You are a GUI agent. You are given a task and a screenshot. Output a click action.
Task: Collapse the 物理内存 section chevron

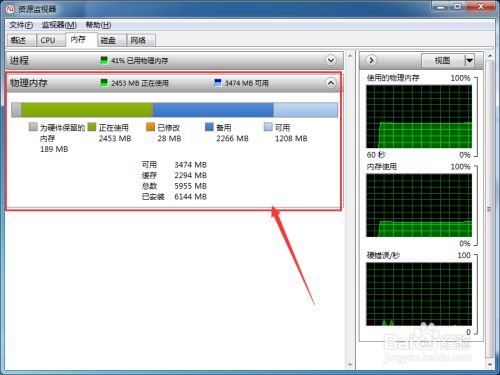coord(331,83)
